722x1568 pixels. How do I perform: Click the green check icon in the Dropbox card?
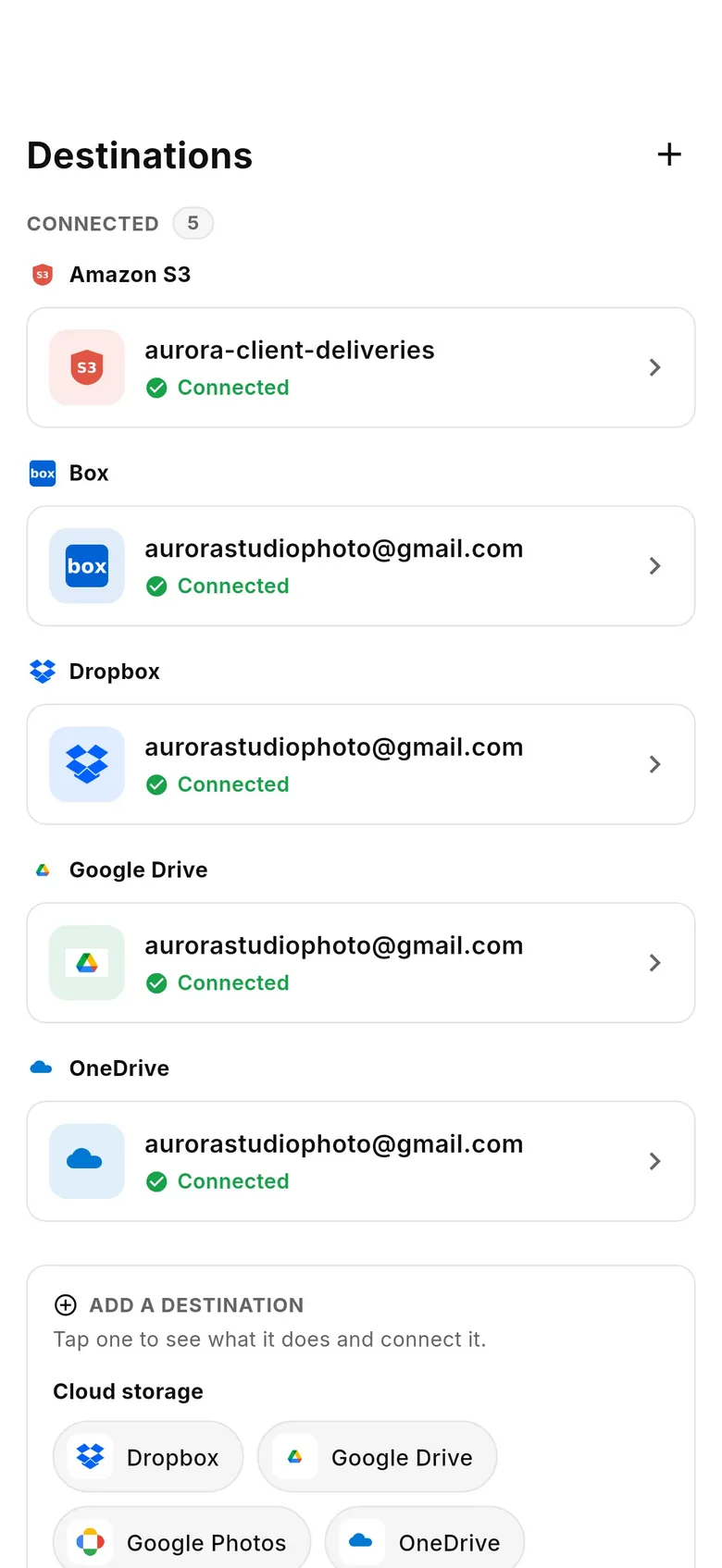(157, 784)
